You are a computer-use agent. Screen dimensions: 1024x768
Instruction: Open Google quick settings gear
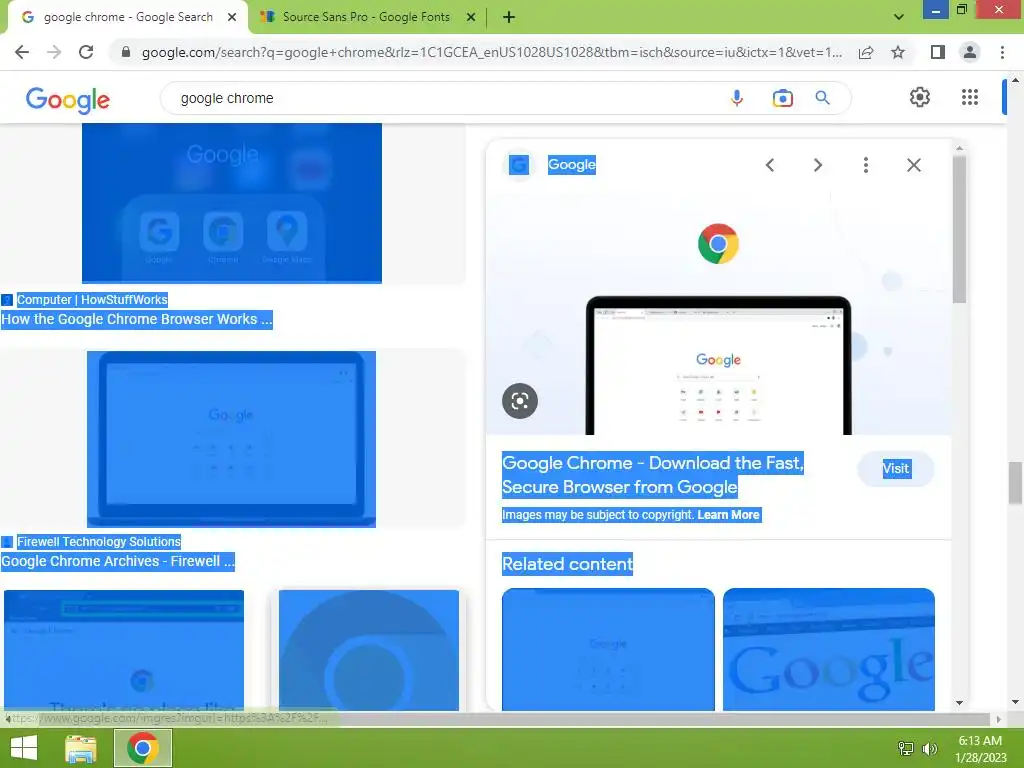[920, 97]
